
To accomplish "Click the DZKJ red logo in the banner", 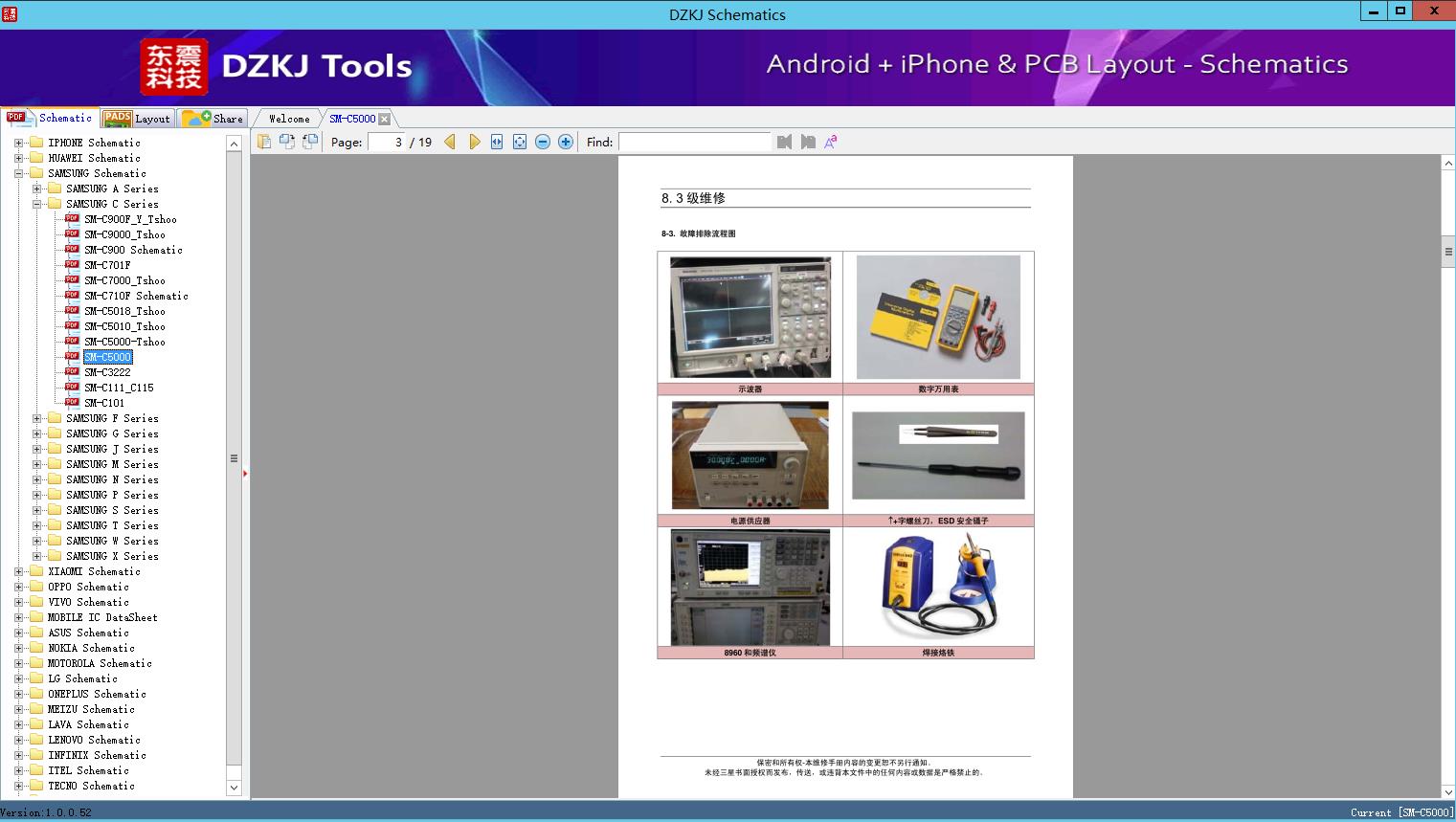I will tap(174, 67).
